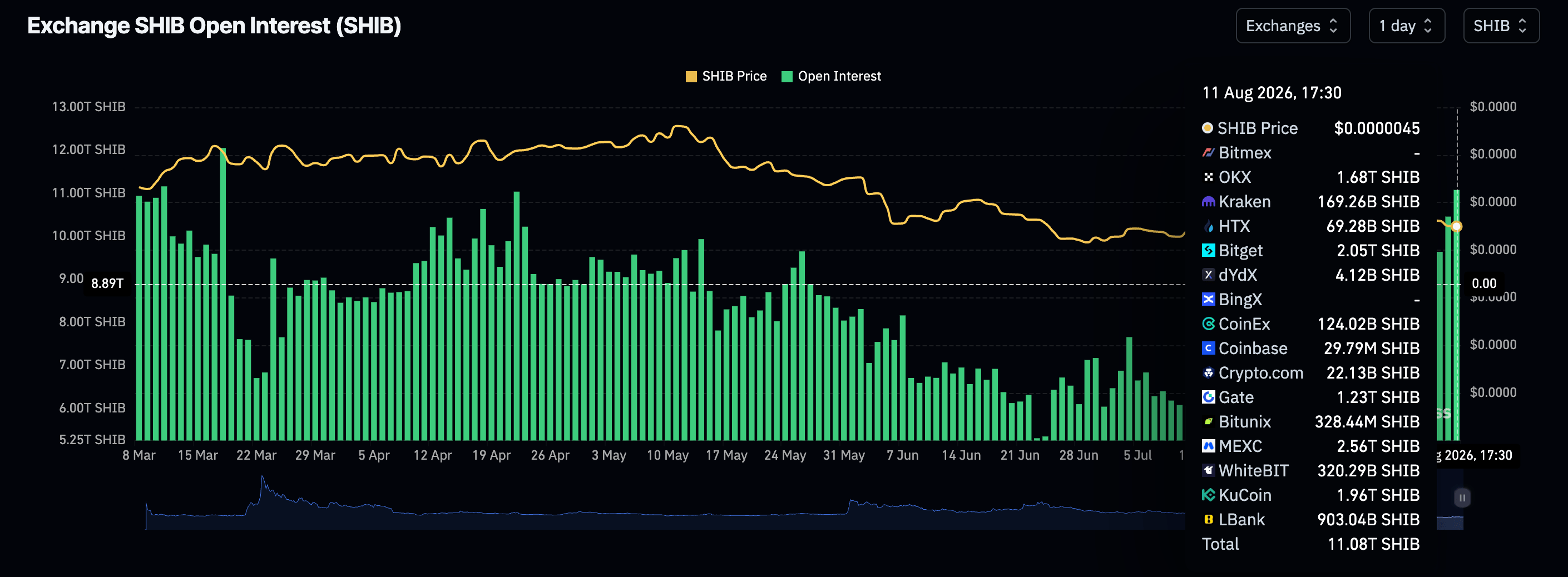Click the SHIB Price coin icon in tooltip

pos(1208,128)
